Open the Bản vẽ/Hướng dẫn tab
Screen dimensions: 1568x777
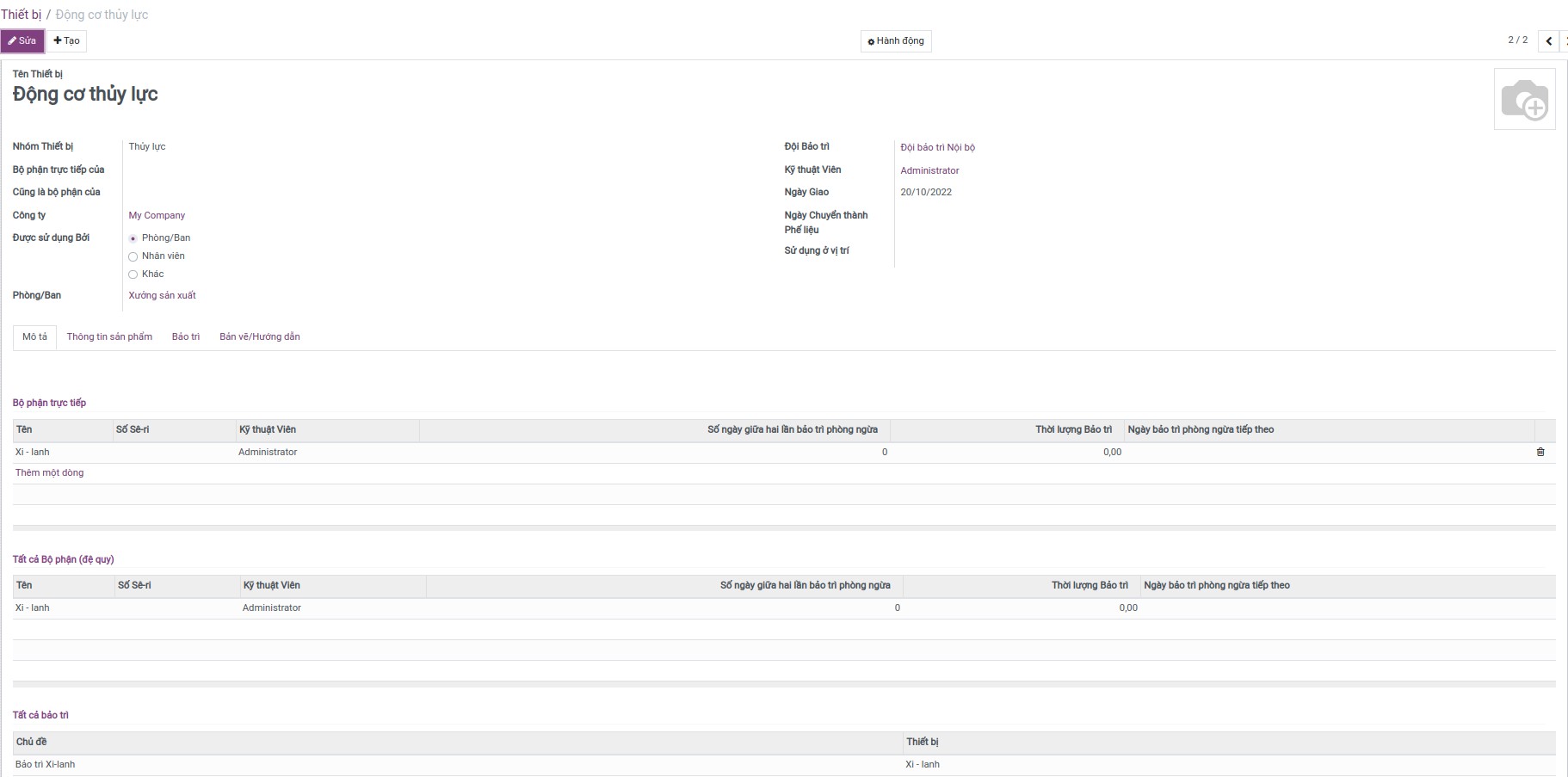(x=259, y=337)
